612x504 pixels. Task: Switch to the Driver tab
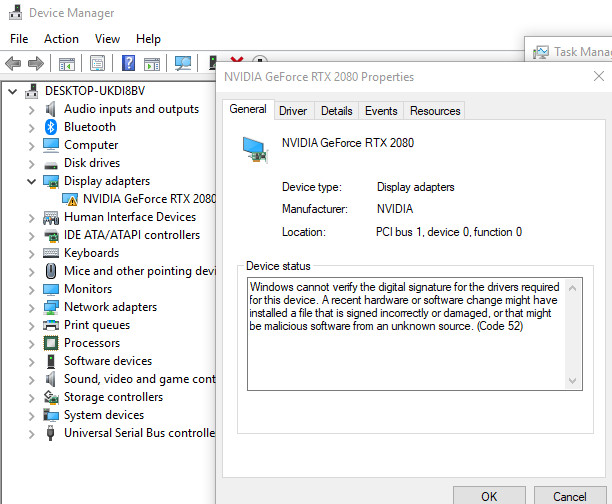coord(293,111)
